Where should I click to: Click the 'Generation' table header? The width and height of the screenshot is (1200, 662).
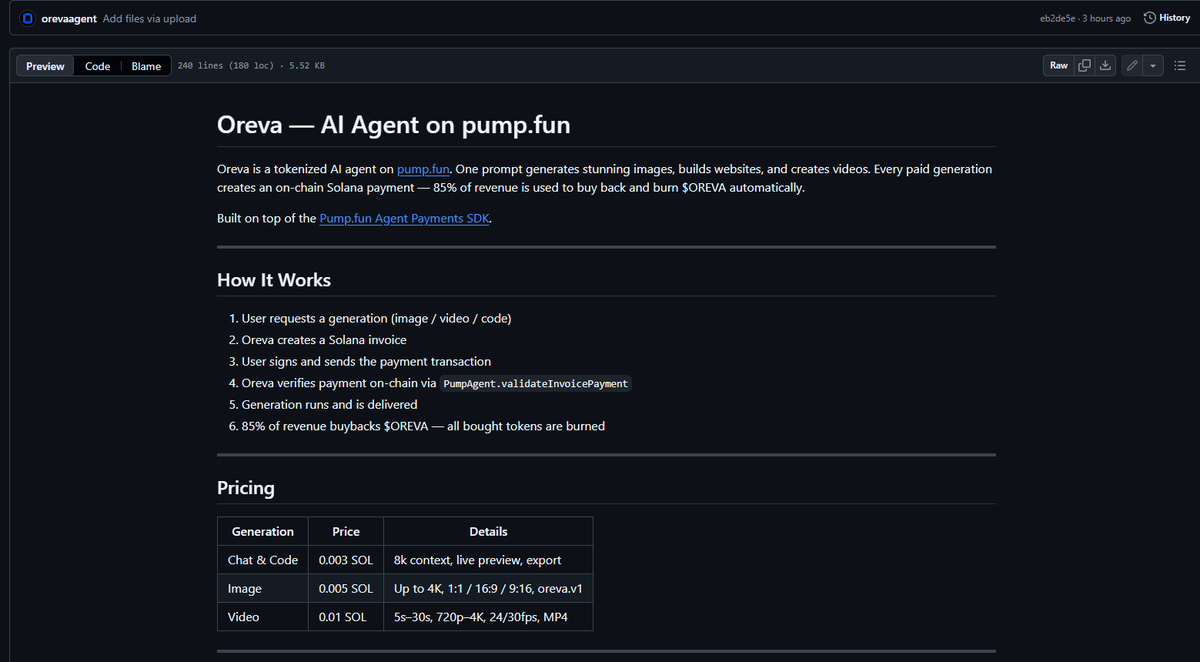pyautogui.click(x=263, y=532)
